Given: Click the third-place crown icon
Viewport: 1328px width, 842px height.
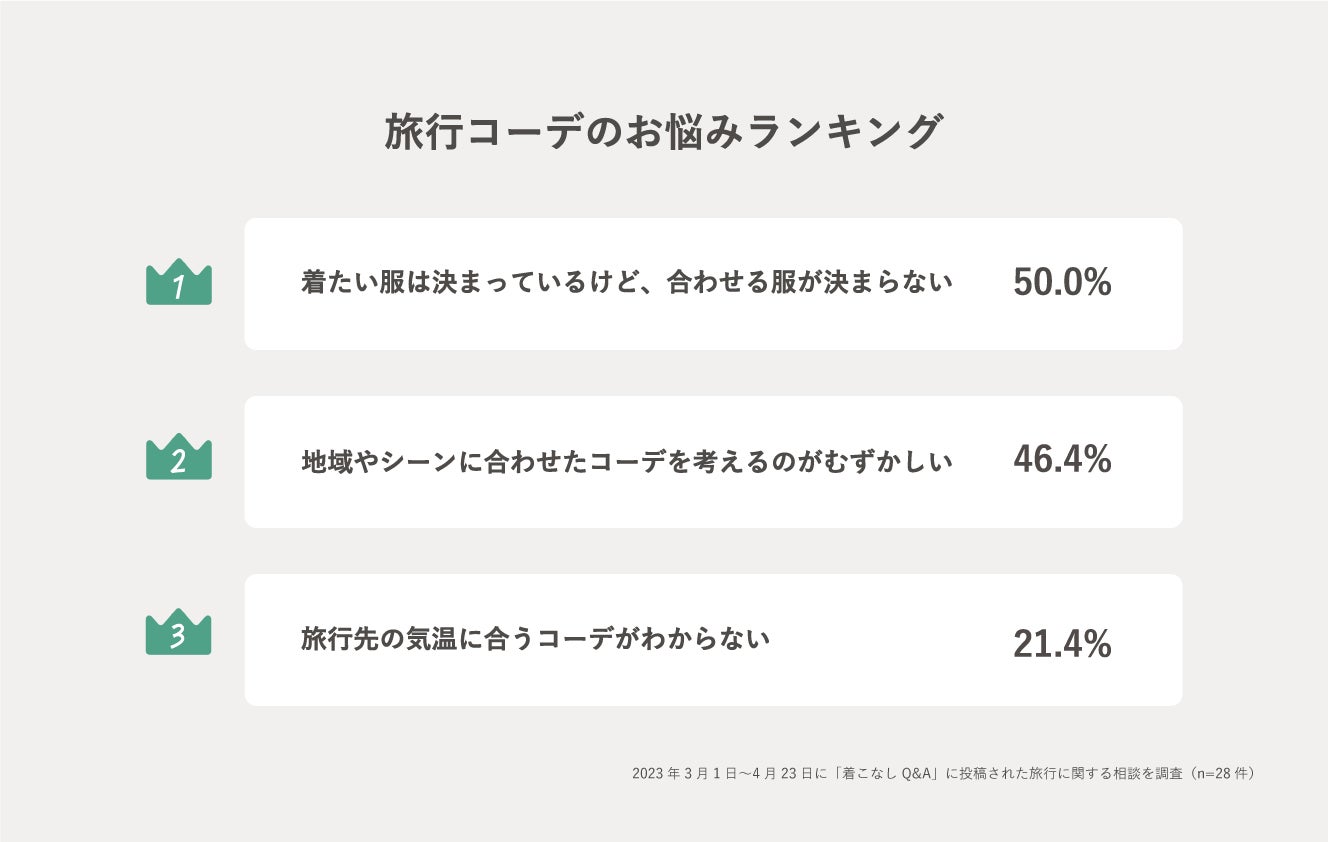Looking at the screenshot, I should [x=179, y=634].
